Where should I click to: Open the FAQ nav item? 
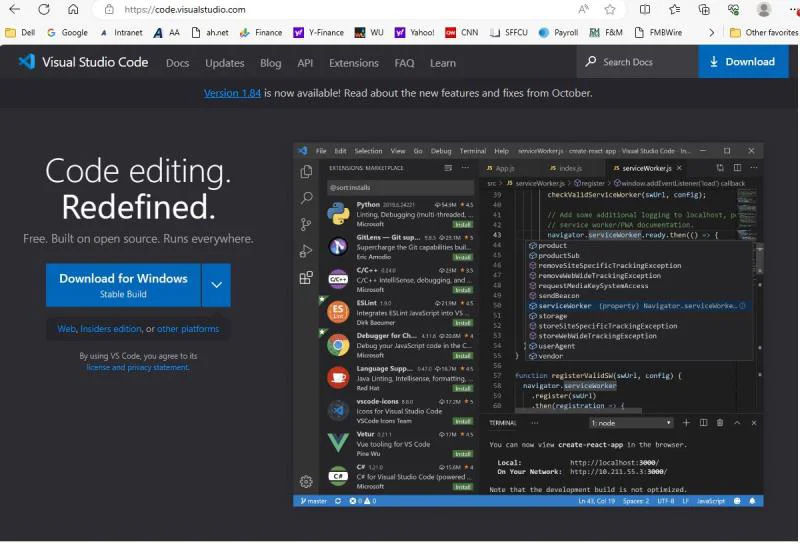[404, 63]
